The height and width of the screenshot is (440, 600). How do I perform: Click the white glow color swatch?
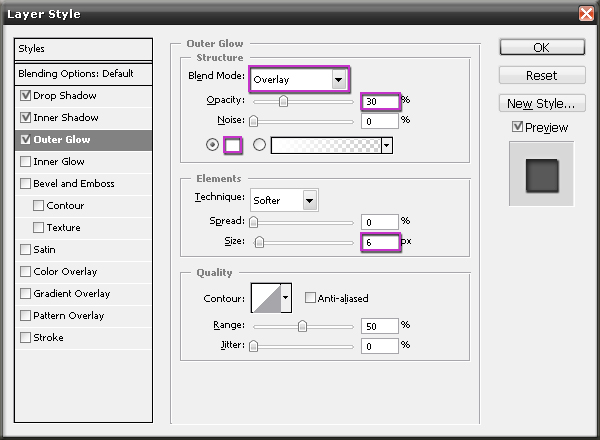[x=233, y=145]
